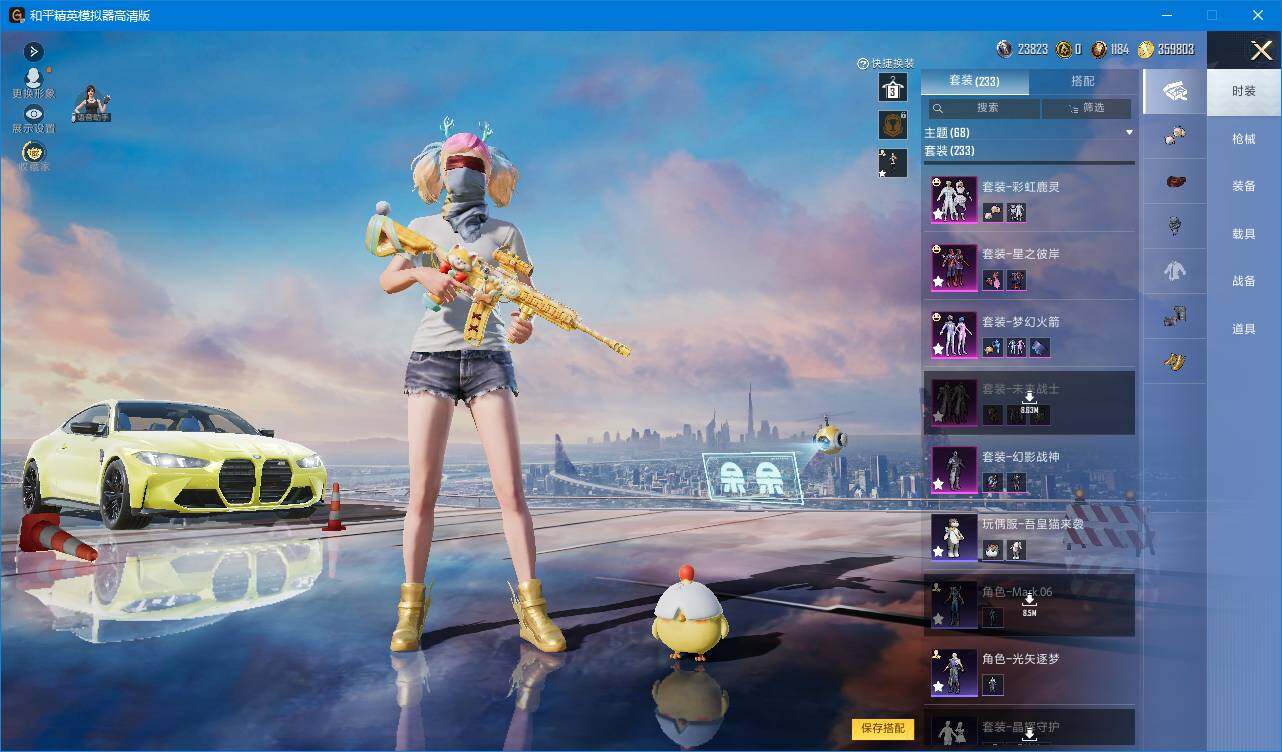
Task: Open the 战备 menu tab
Action: (x=1243, y=281)
